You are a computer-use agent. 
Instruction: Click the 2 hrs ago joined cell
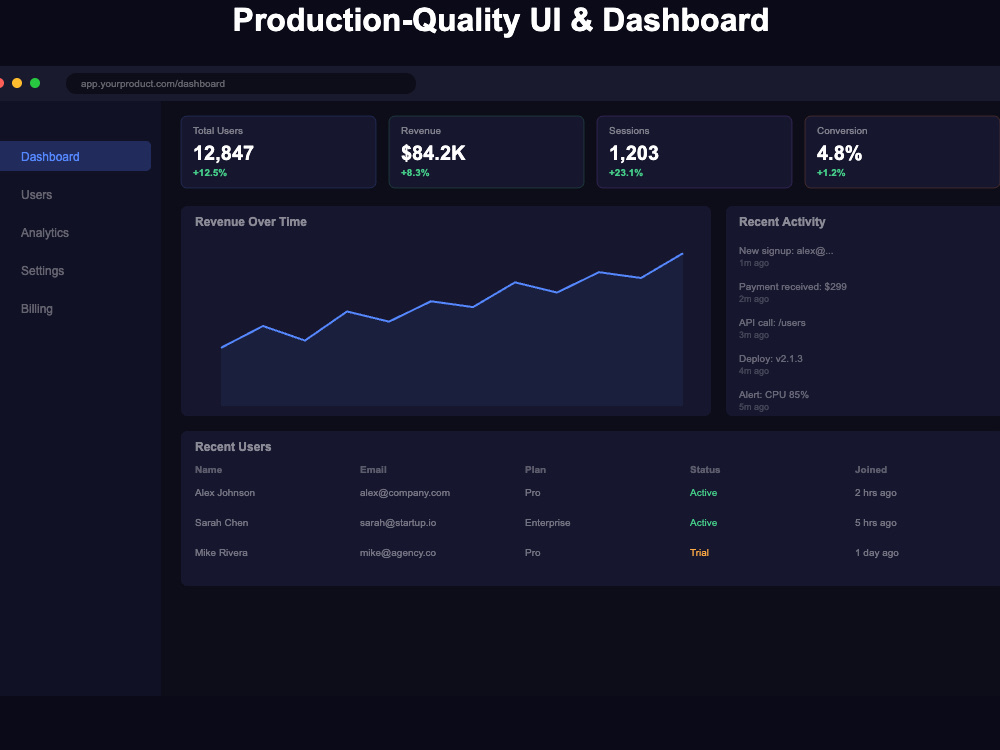click(x=876, y=493)
